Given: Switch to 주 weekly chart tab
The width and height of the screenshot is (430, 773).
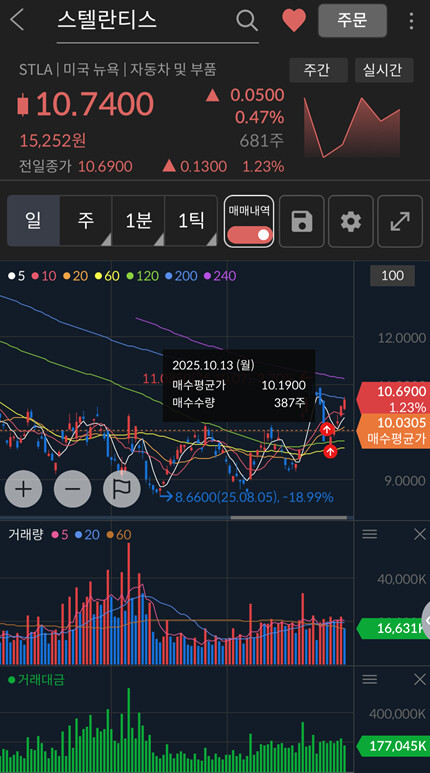Looking at the screenshot, I should pos(86,220).
